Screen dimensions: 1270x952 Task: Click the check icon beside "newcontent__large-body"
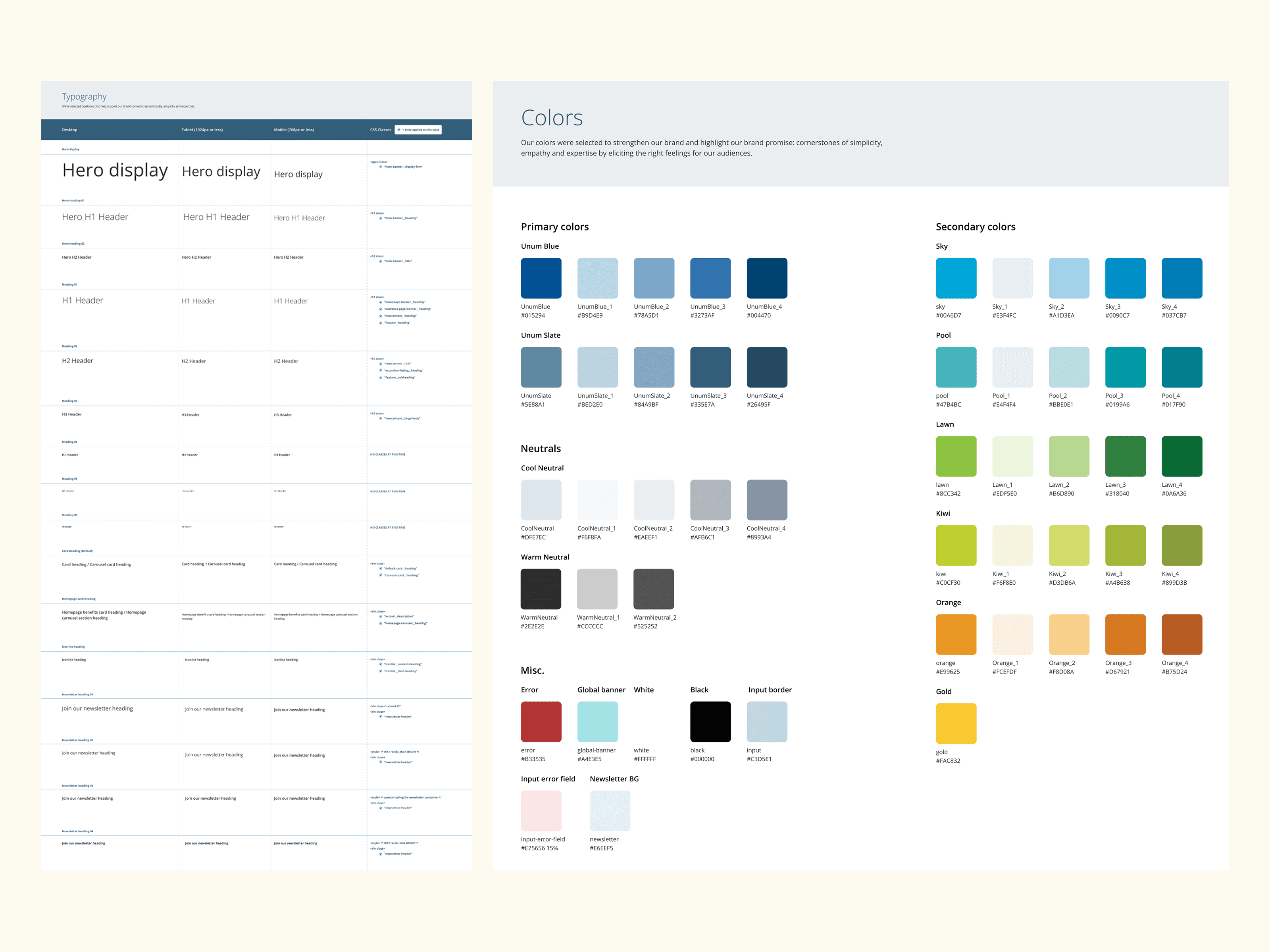tap(381, 418)
